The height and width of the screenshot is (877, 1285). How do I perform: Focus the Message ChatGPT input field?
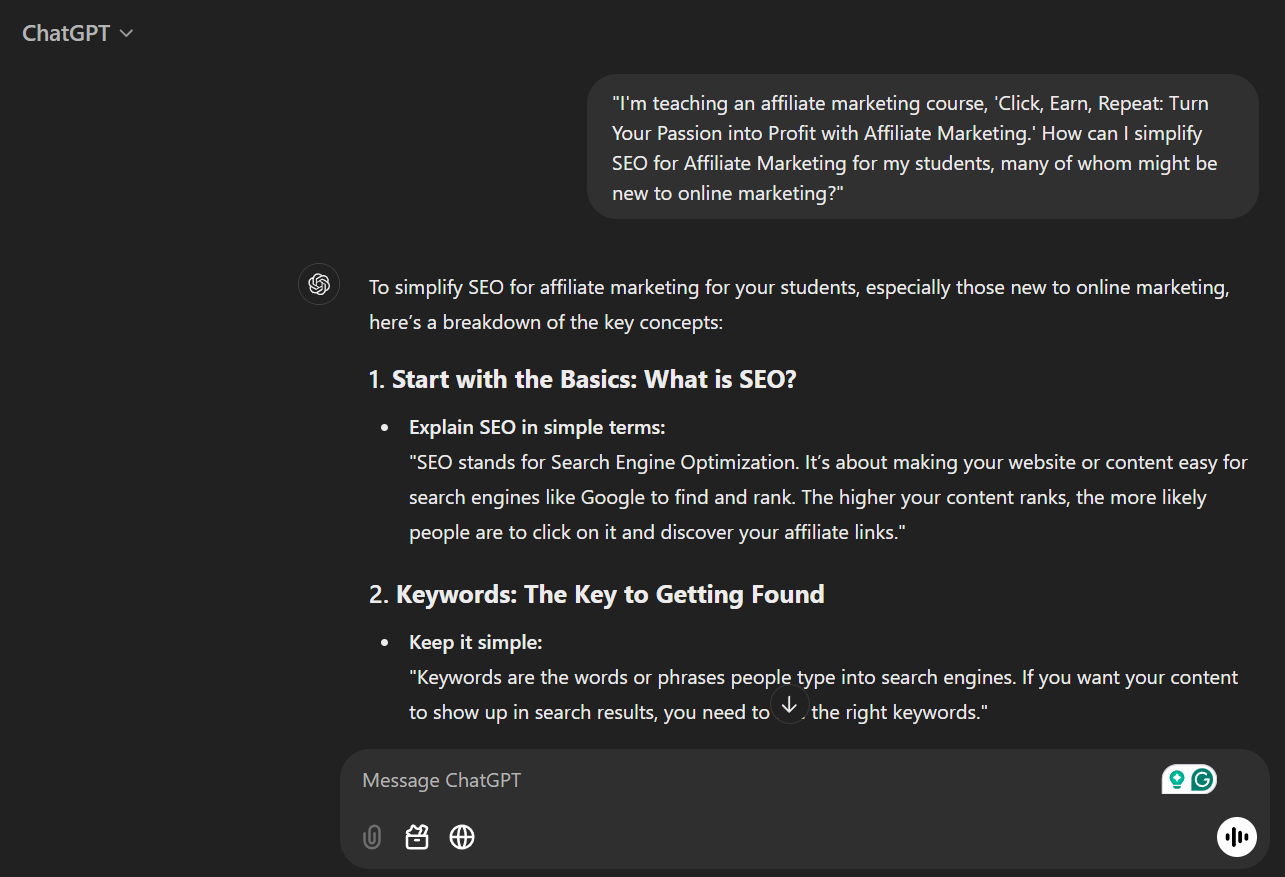pyautogui.click(x=750, y=780)
